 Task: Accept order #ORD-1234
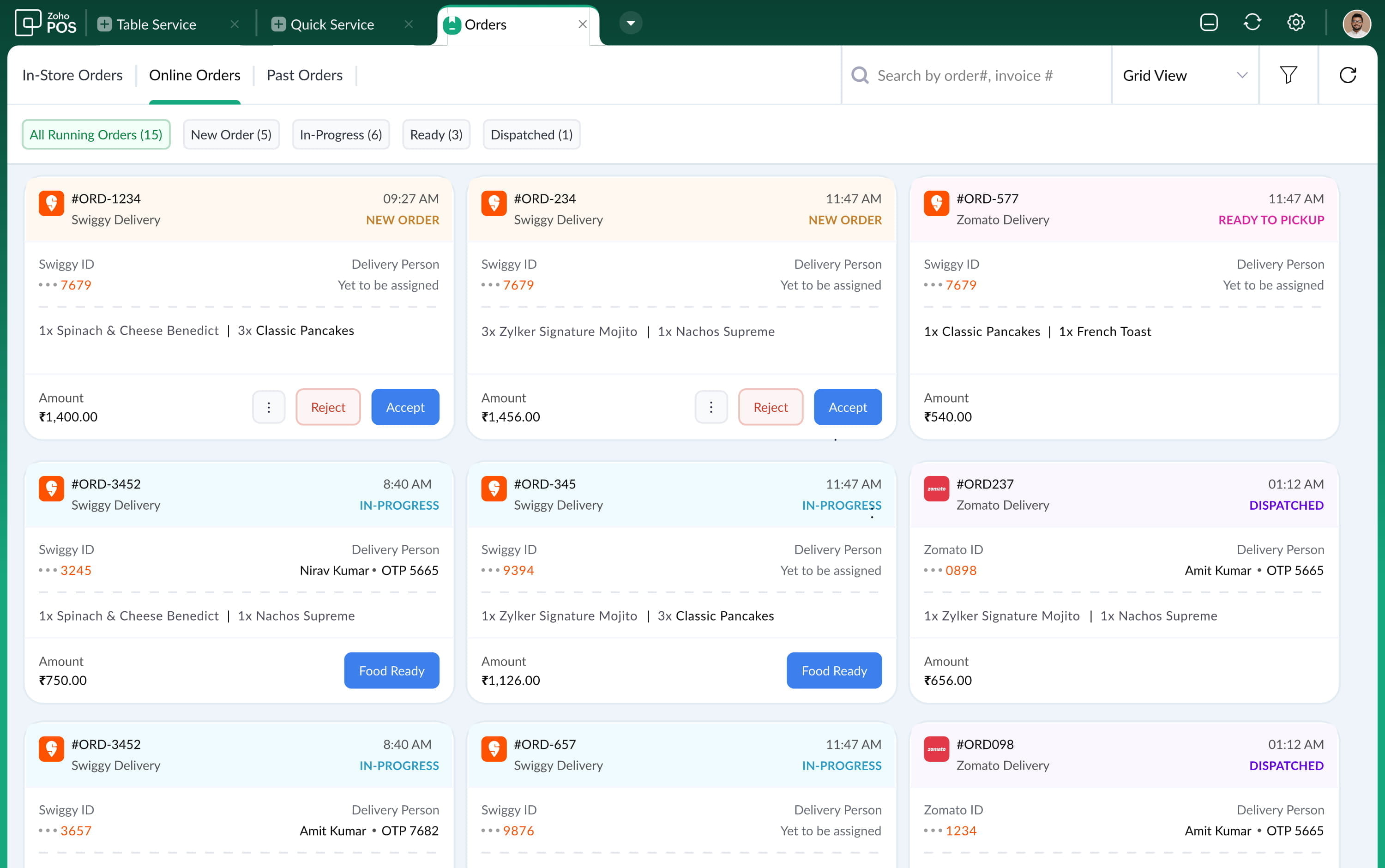[405, 407]
